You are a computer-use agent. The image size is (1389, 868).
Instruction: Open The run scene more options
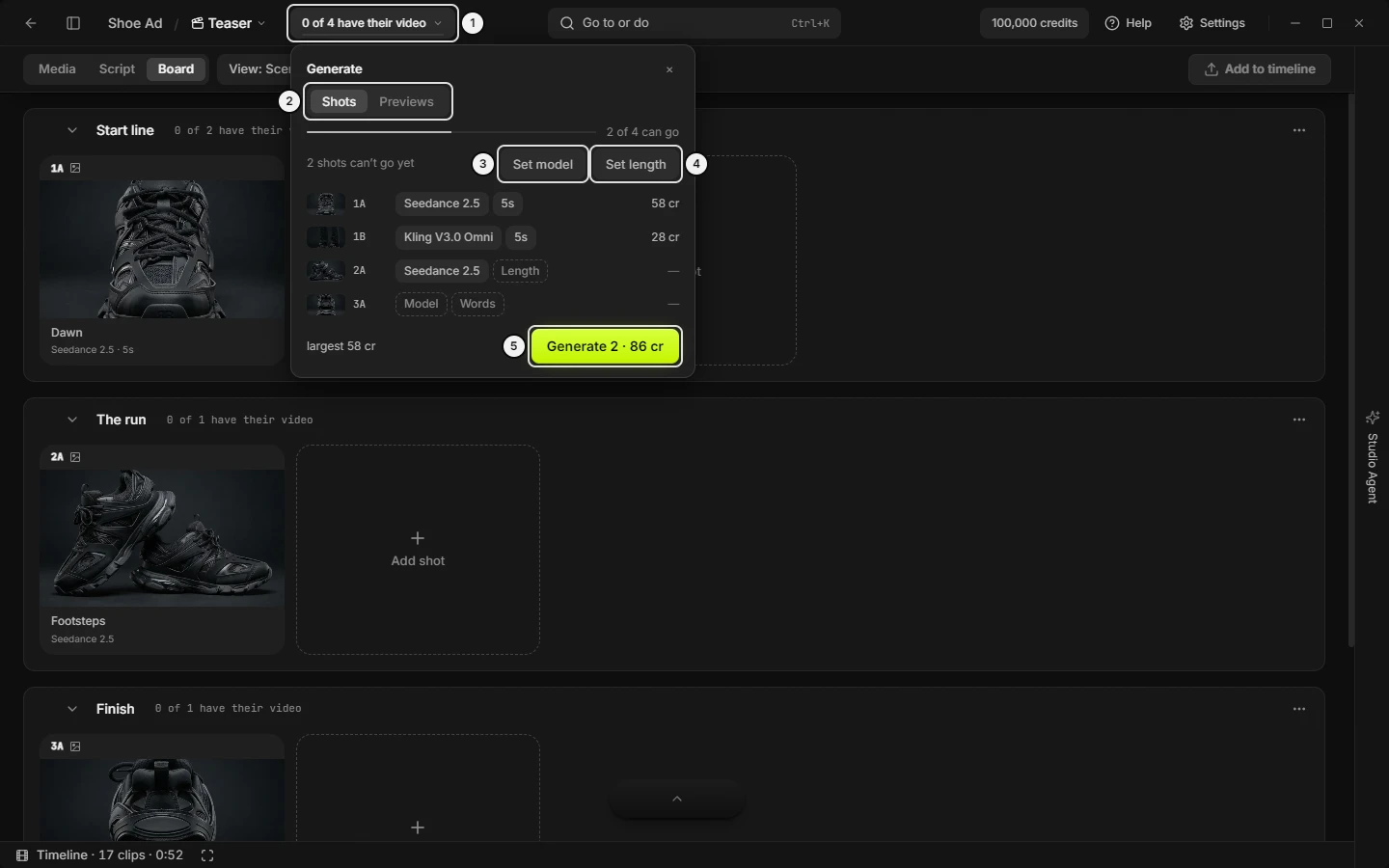coord(1299,420)
